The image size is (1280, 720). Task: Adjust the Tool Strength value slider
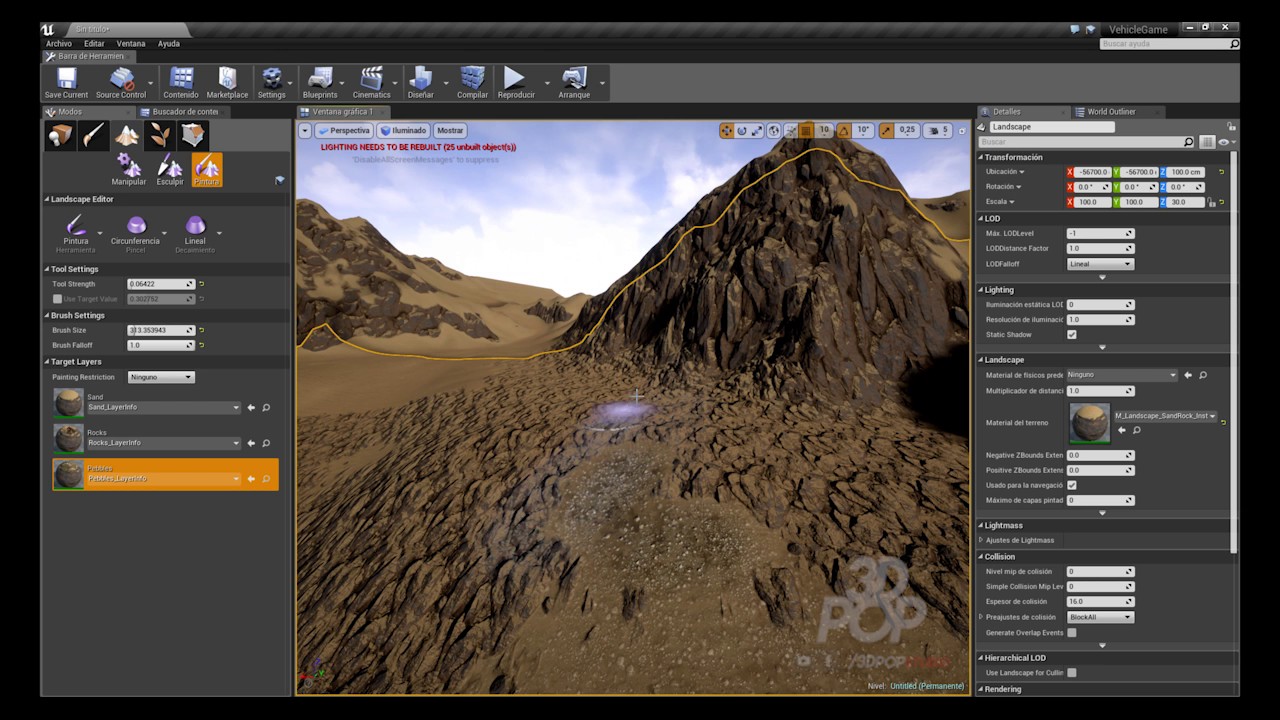(x=161, y=284)
